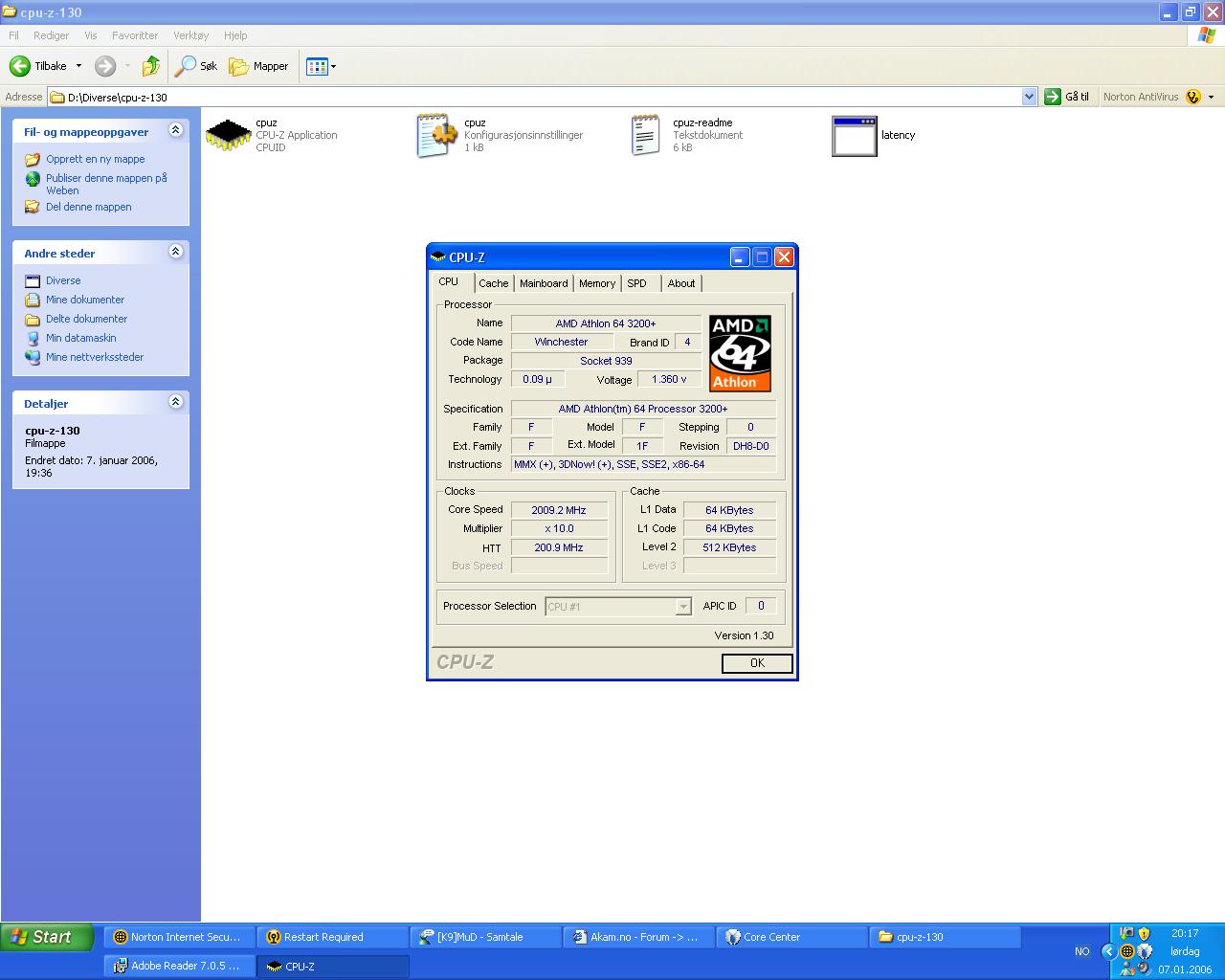1225x980 pixels.
Task: Open Tilbake history dropdown arrow
Action: tap(78, 66)
